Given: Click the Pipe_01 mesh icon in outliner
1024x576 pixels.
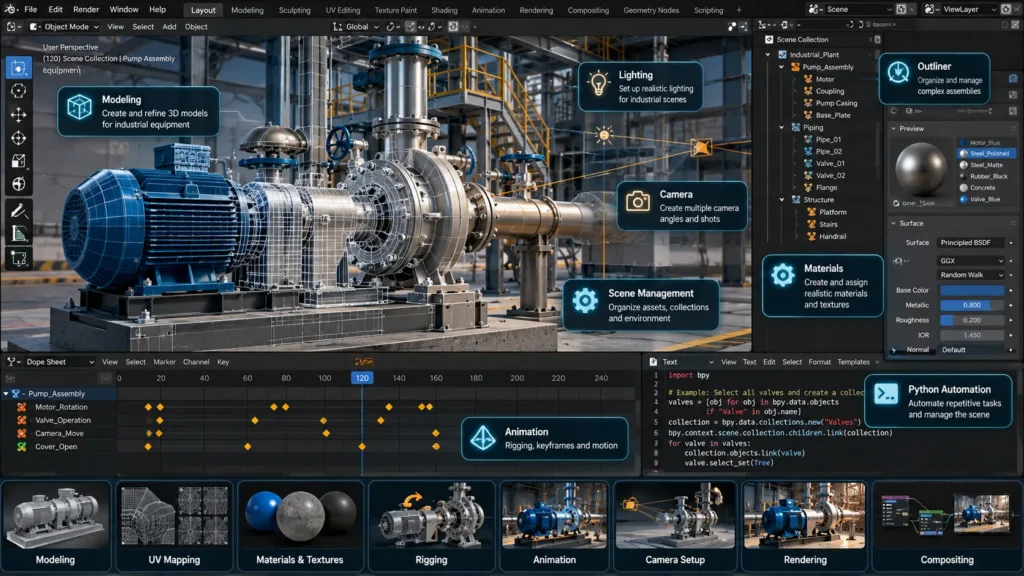Looking at the screenshot, I should pyautogui.click(x=808, y=139).
